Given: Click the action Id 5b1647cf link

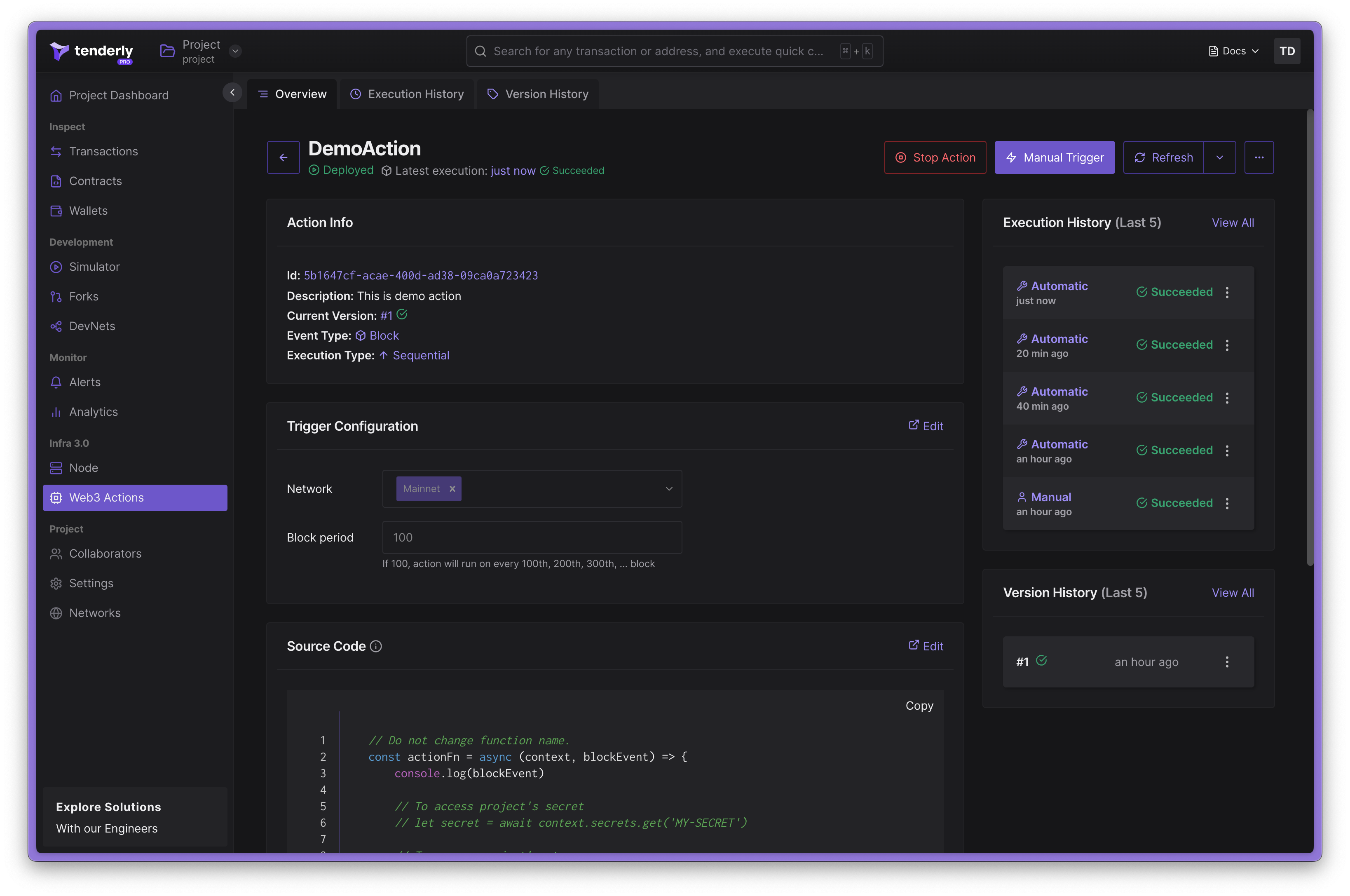Looking at the screenshot, I should coord(420,275).
